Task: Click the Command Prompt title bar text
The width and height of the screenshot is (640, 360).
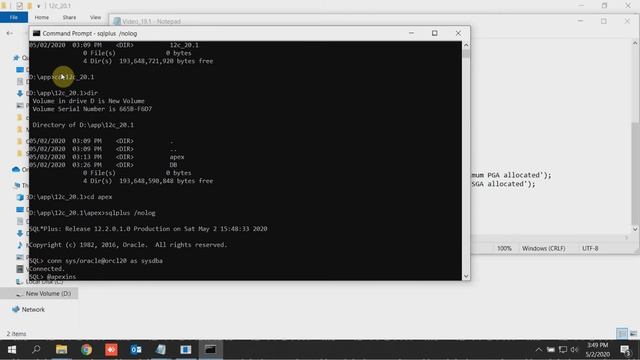Action: point(90,33)
